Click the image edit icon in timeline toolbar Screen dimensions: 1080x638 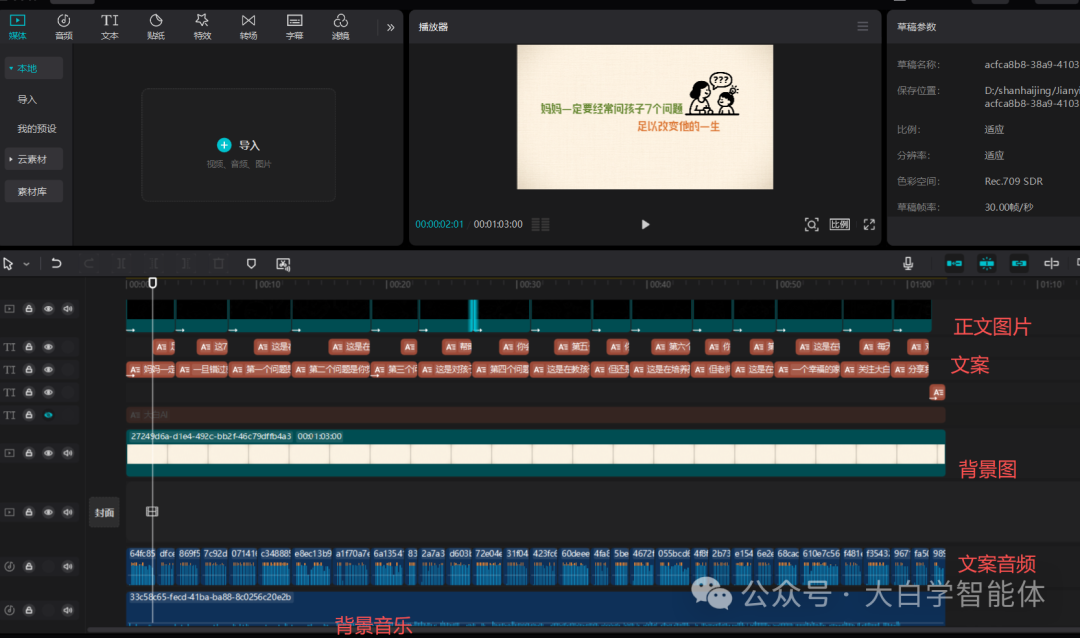[x=283, y=264]
